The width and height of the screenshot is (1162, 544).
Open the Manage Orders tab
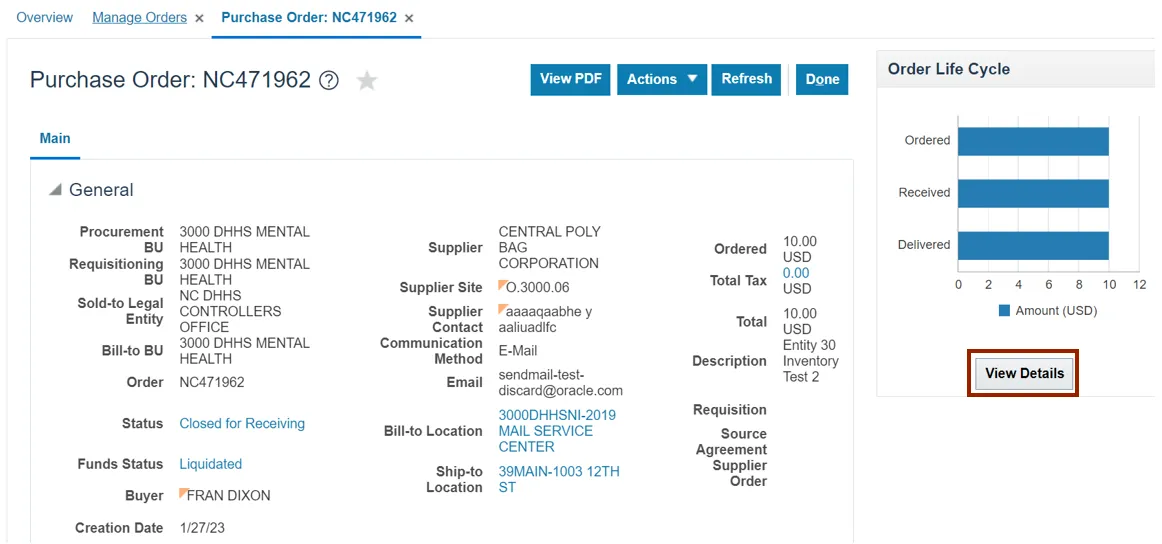pyautogui.click(x=139, y=18)
